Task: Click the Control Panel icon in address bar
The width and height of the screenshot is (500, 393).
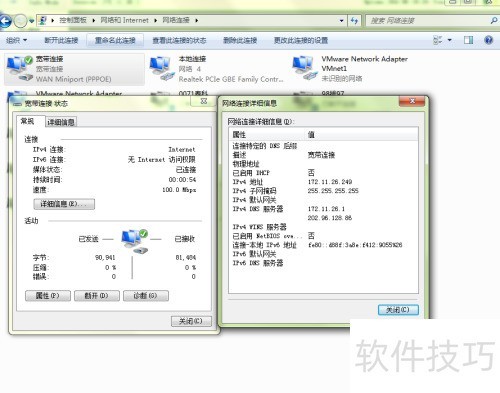Action: [42, 20]
